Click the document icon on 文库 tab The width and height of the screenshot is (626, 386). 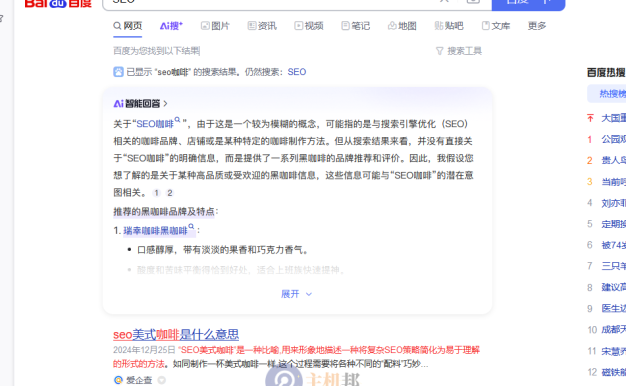(485, 26)
